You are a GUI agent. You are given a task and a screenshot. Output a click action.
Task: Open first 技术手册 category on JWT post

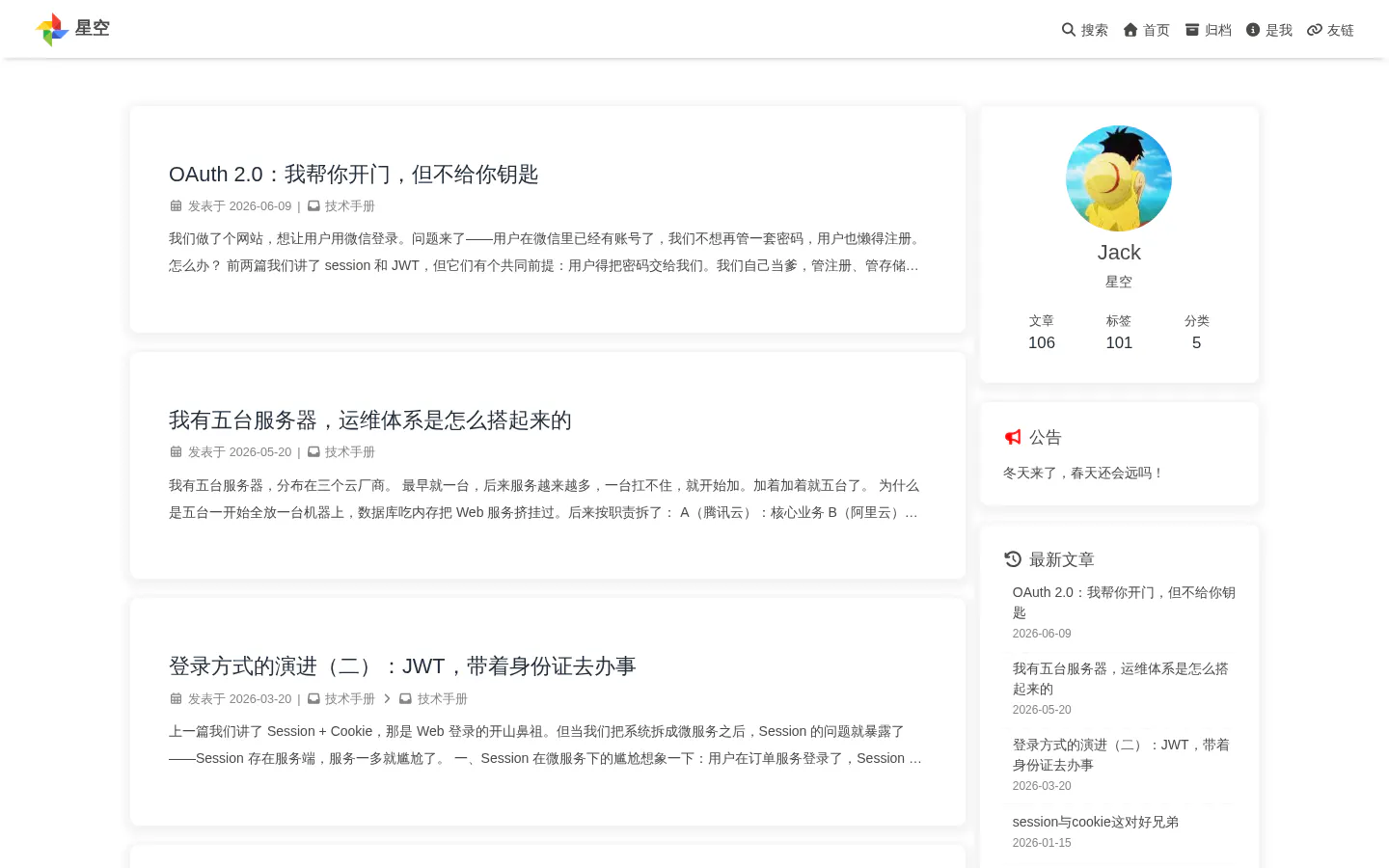pyautogui.click(x=350, y=698)
